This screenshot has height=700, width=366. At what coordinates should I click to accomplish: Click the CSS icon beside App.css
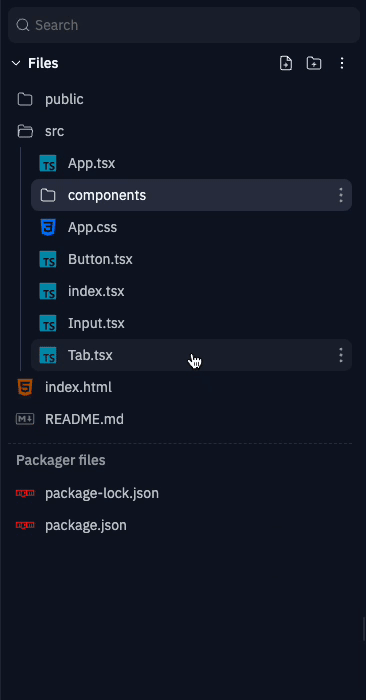tap(48, 227)
